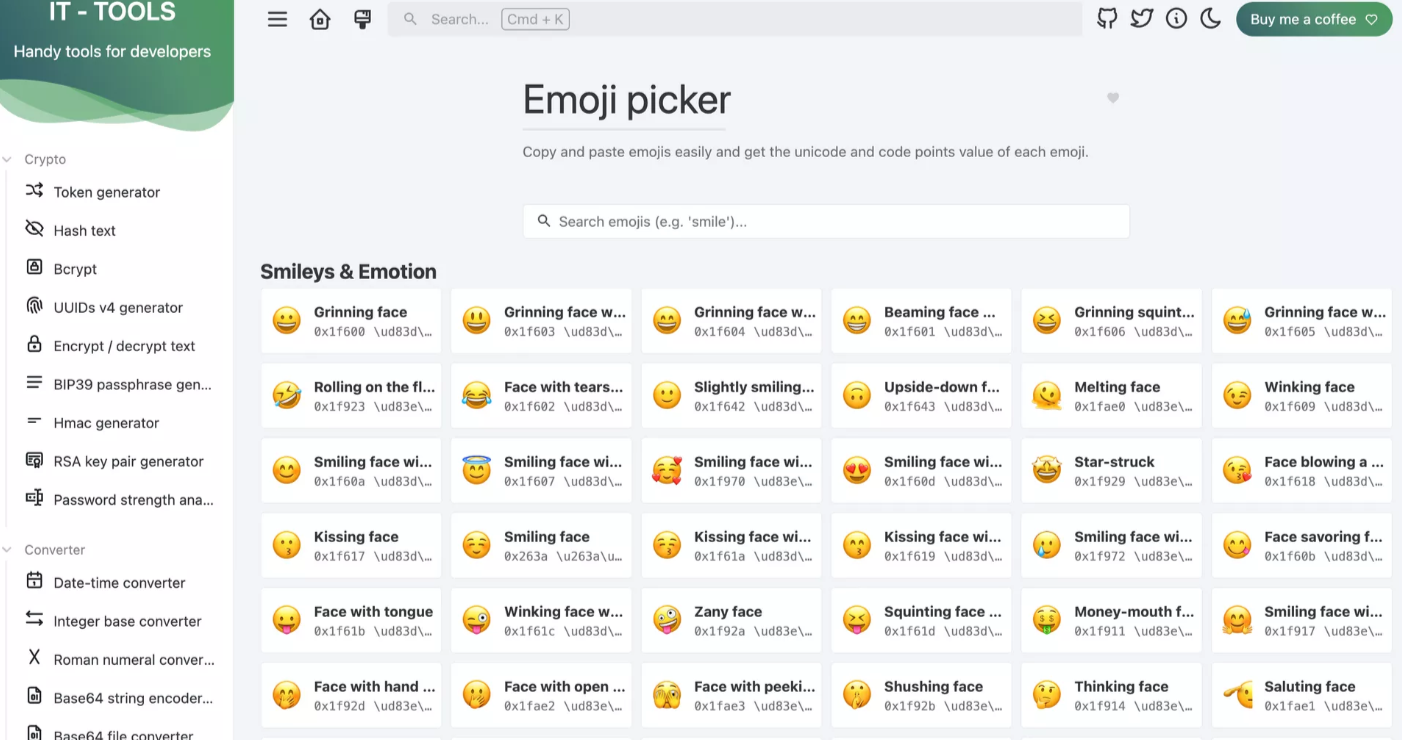This screenshot has height=740, width=1402.
Task: Click the search emojis input field
Action: click(826, 221)
